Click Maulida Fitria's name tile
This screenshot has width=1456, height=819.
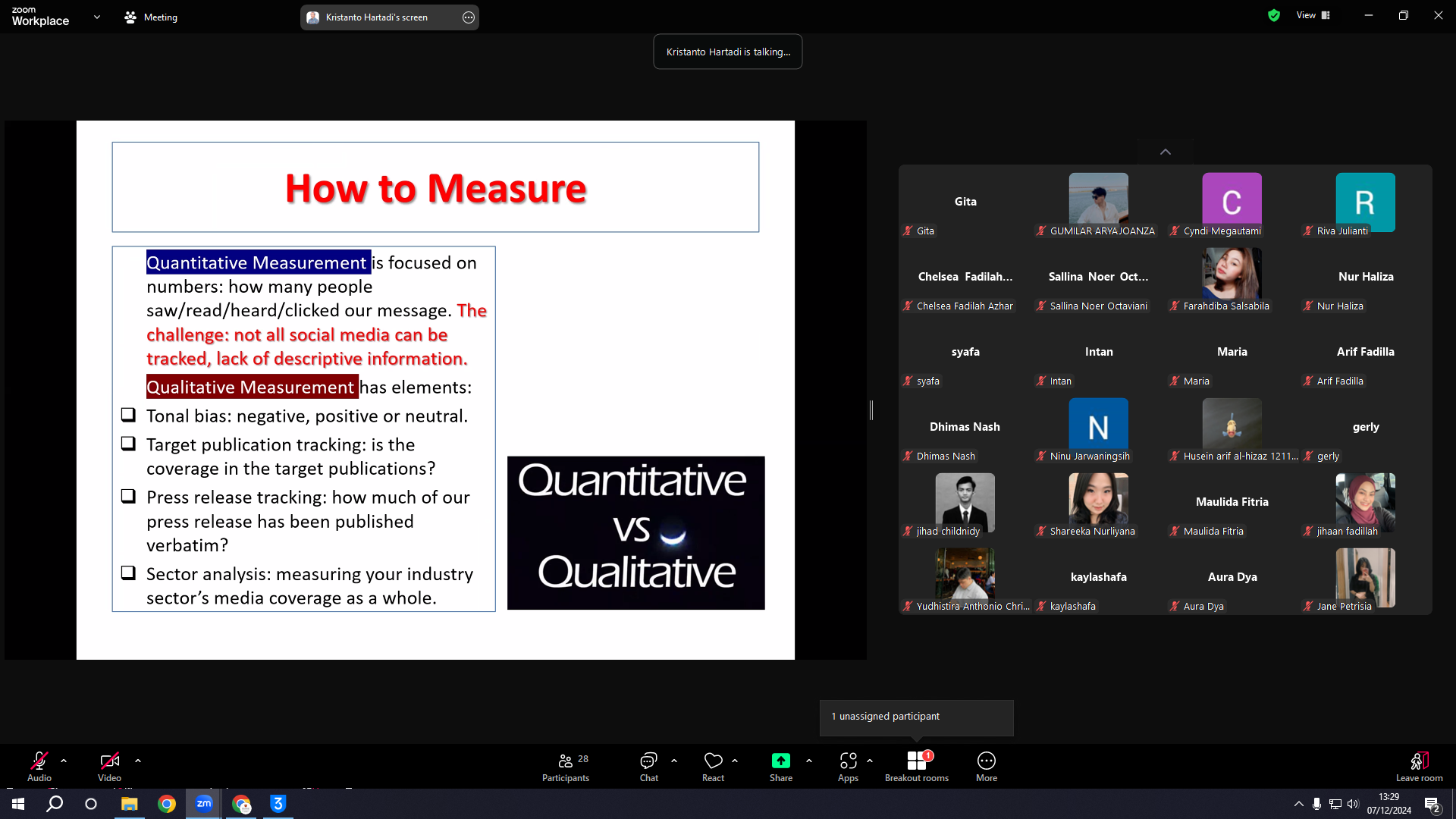tap(1232, 503)
